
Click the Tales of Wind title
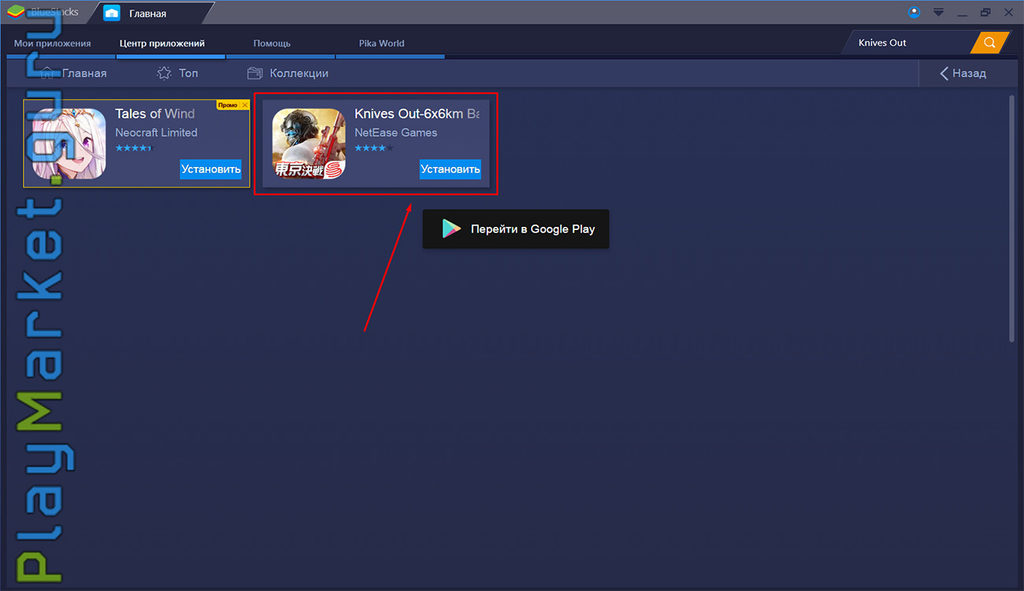155,114
